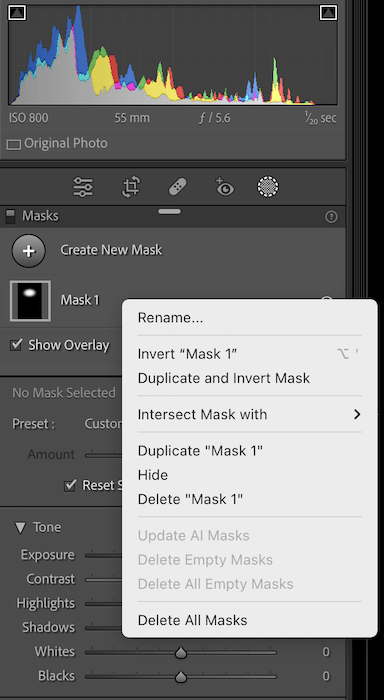Click the Highlights slider label
This screenshot has width=384, height=700.
(46, 604)
